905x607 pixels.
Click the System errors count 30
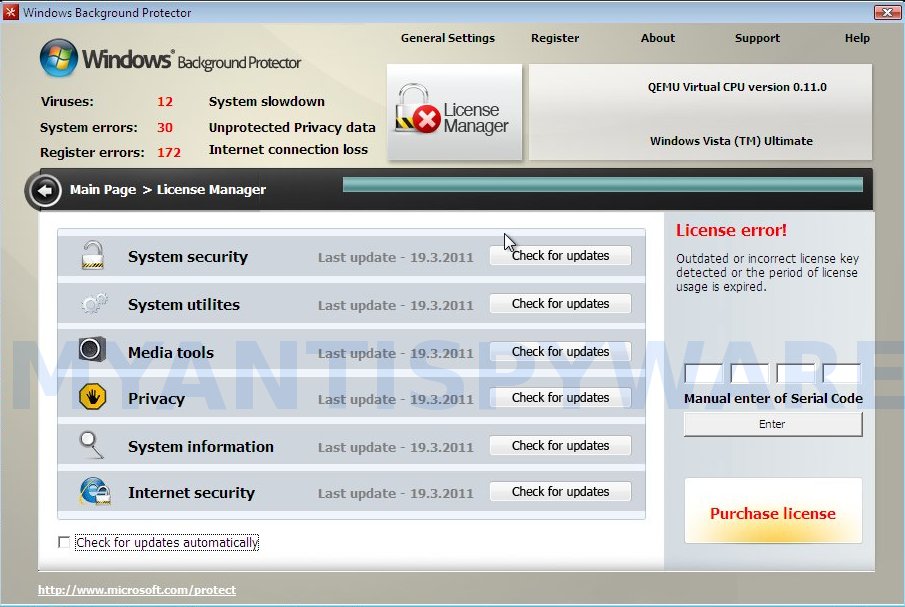click(x=164, y=128)
